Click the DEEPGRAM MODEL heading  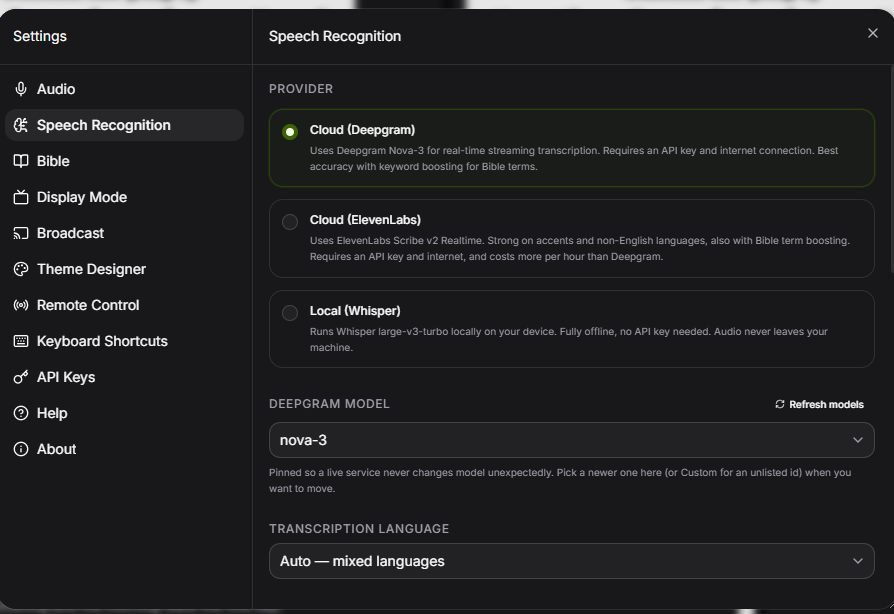[329, 404]
